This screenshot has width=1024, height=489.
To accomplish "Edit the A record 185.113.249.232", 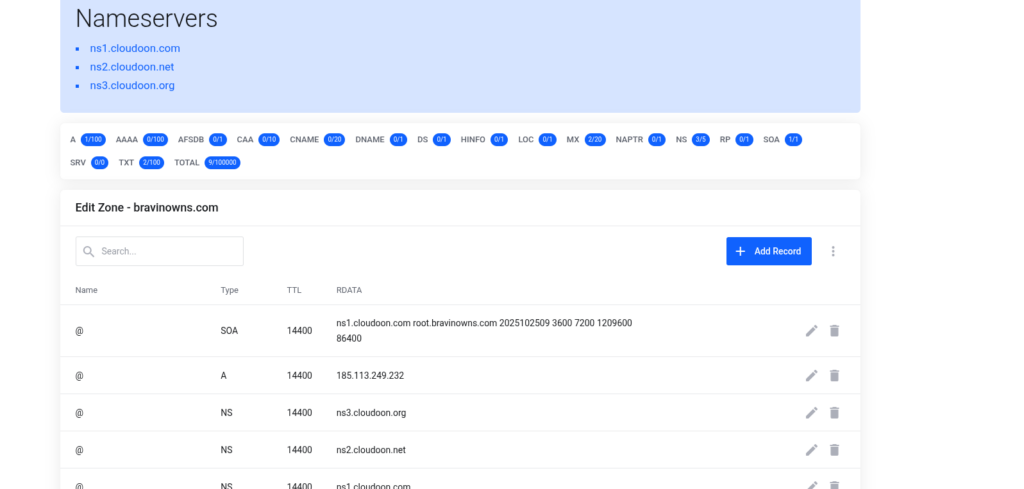I will [x=811, y=376].
